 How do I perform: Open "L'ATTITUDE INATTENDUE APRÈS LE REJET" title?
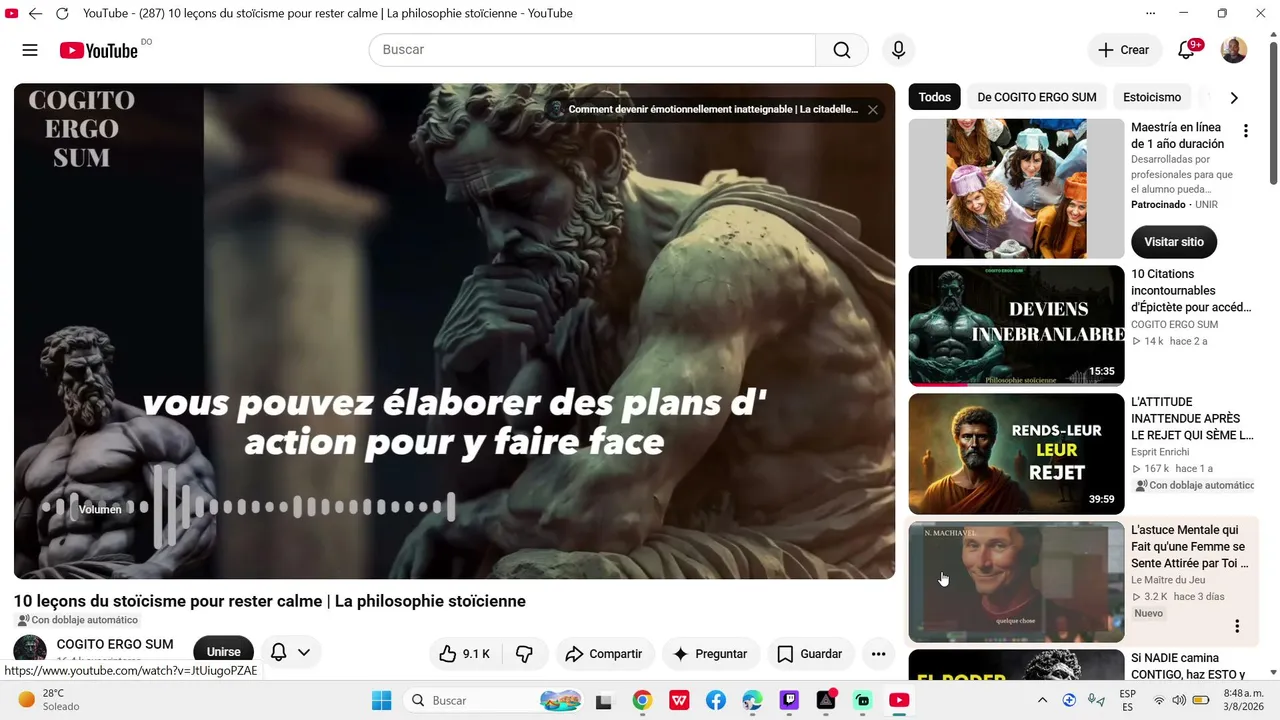pyautogui.click(x=1192, y=419)
